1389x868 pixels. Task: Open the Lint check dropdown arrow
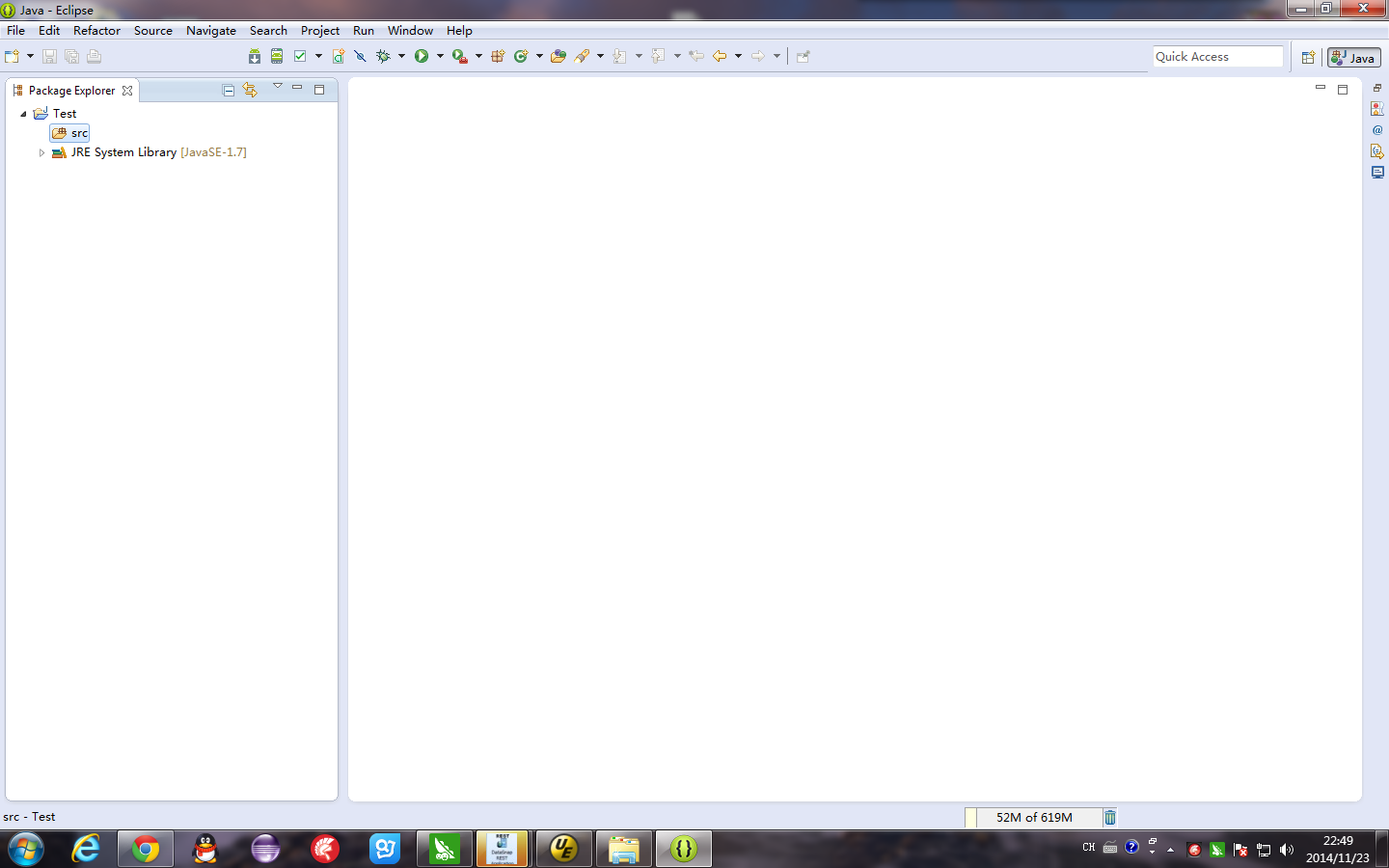(318, 56)
